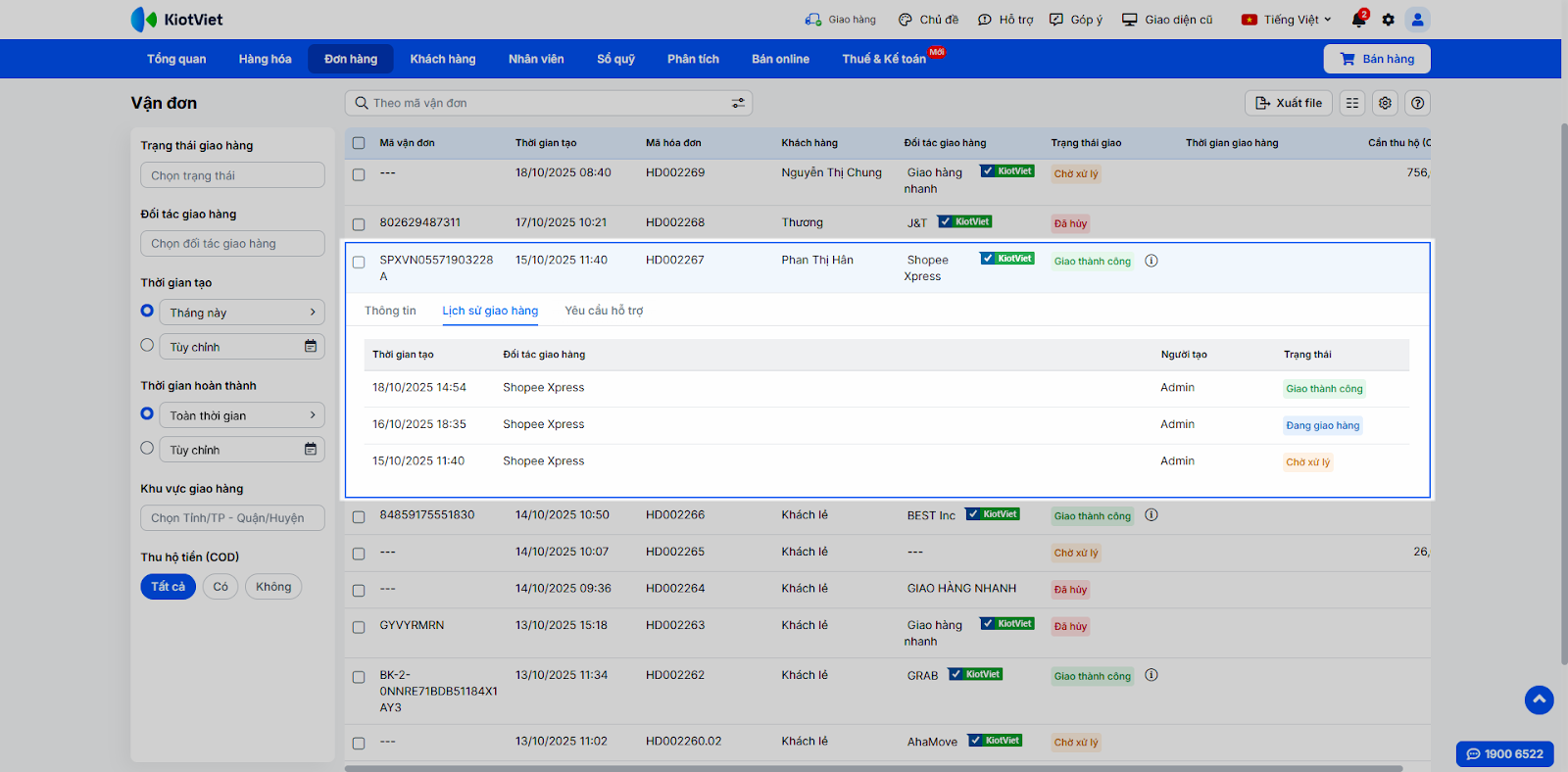Click the user account avatar icon
This screenshot has width=1568, height=772.
pyautogui.click(x=1417, y=20)
